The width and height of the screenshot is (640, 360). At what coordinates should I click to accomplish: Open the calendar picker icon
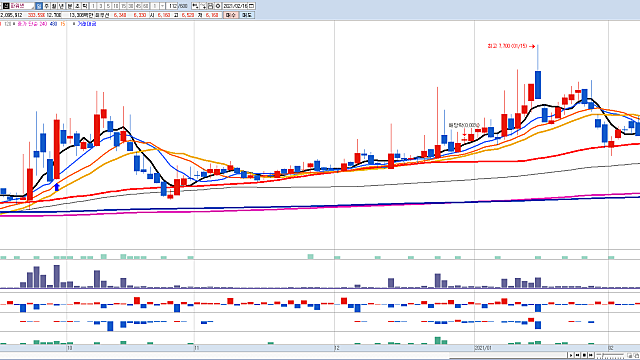pyautogui.click(x=251, y=6)
